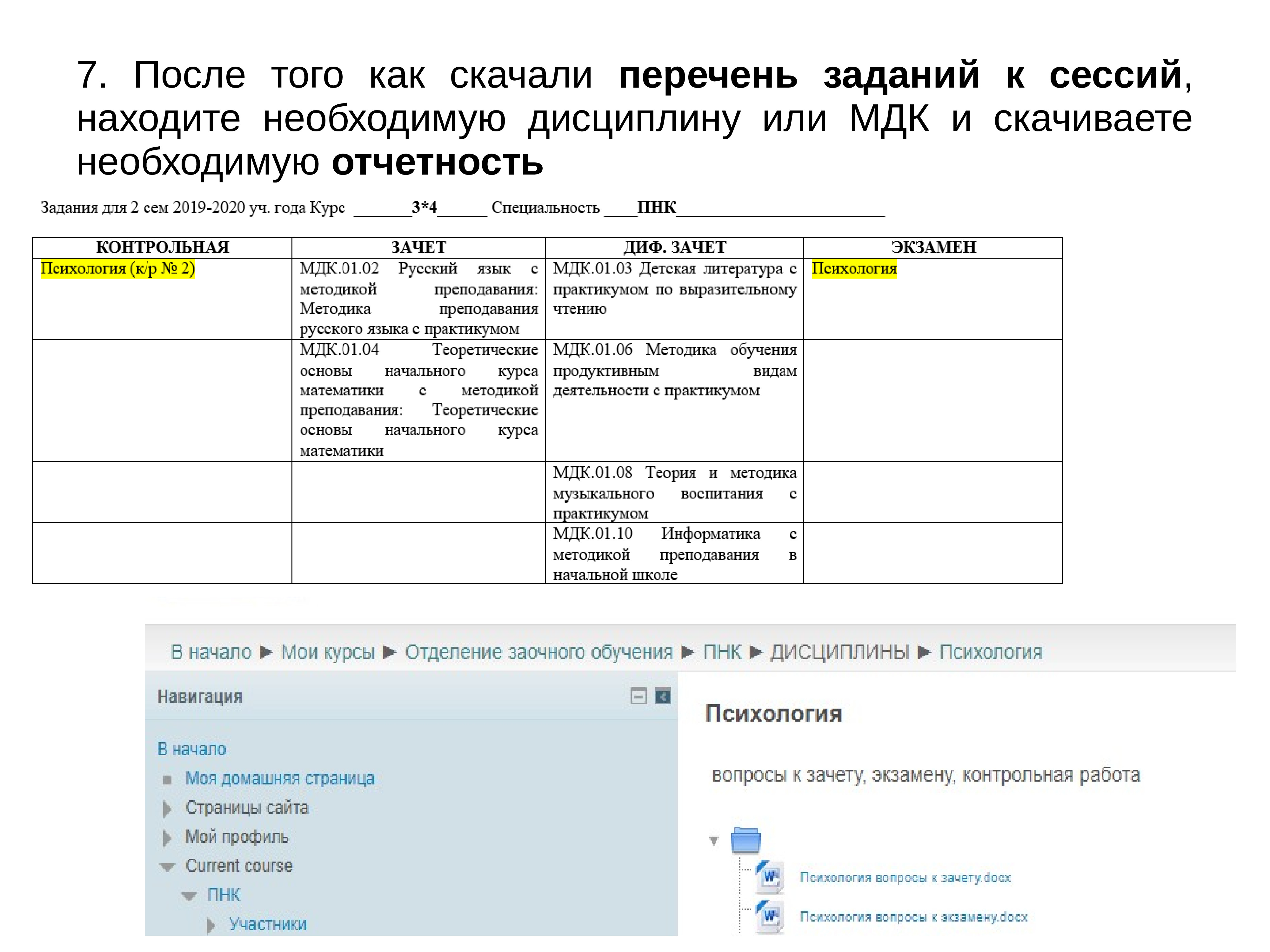Open the ПНК breadcrumb link
The width and height of the screenshot is (1270, 952).
pos(722,652)
